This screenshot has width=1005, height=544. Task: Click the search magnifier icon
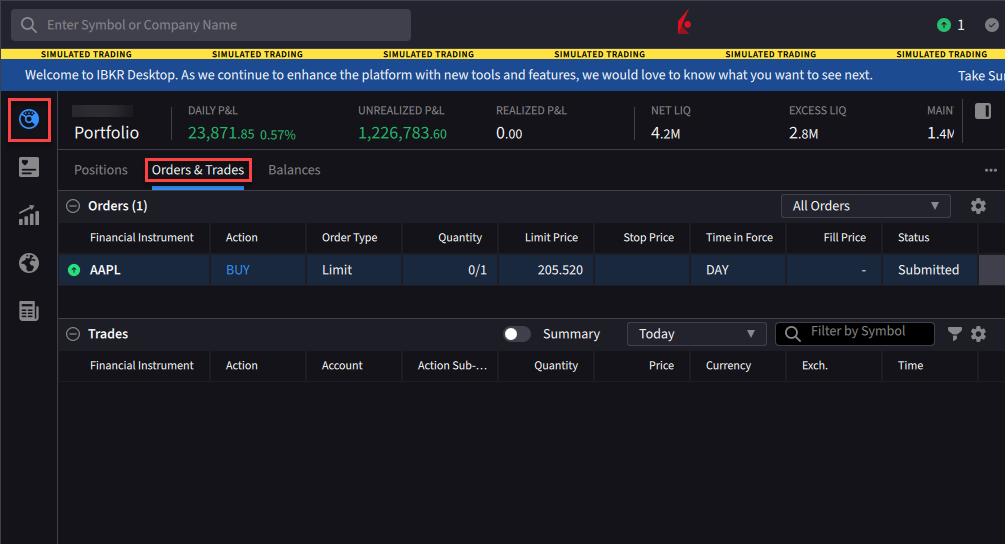29,25
